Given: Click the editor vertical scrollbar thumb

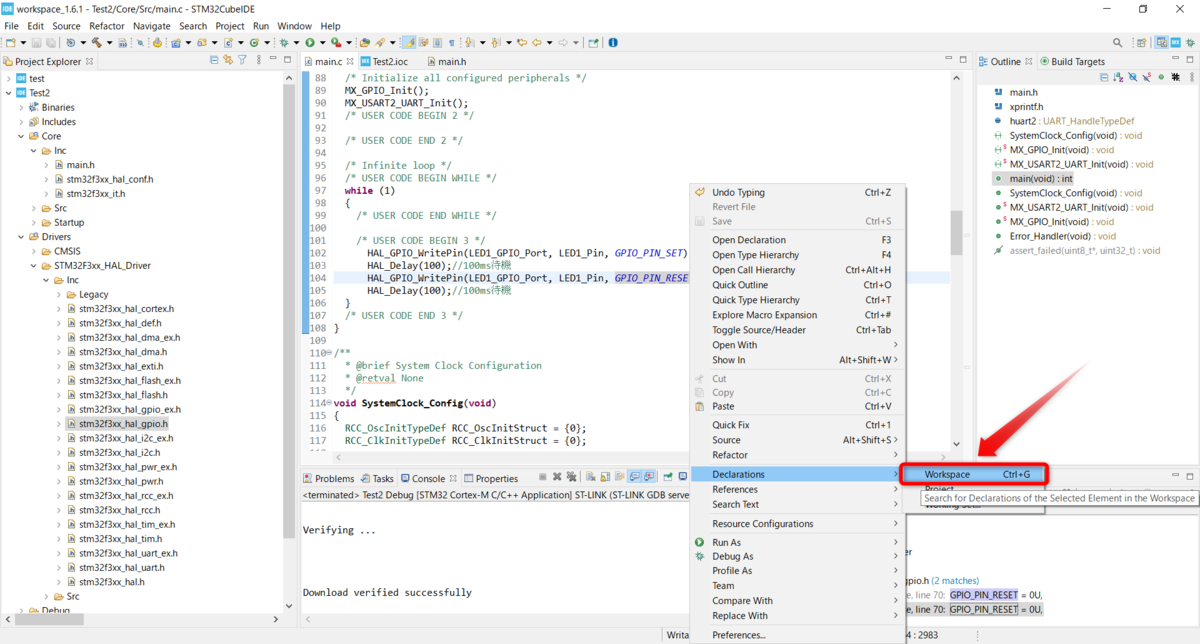Looking at the screenshot, I should [x=956, y=233].
